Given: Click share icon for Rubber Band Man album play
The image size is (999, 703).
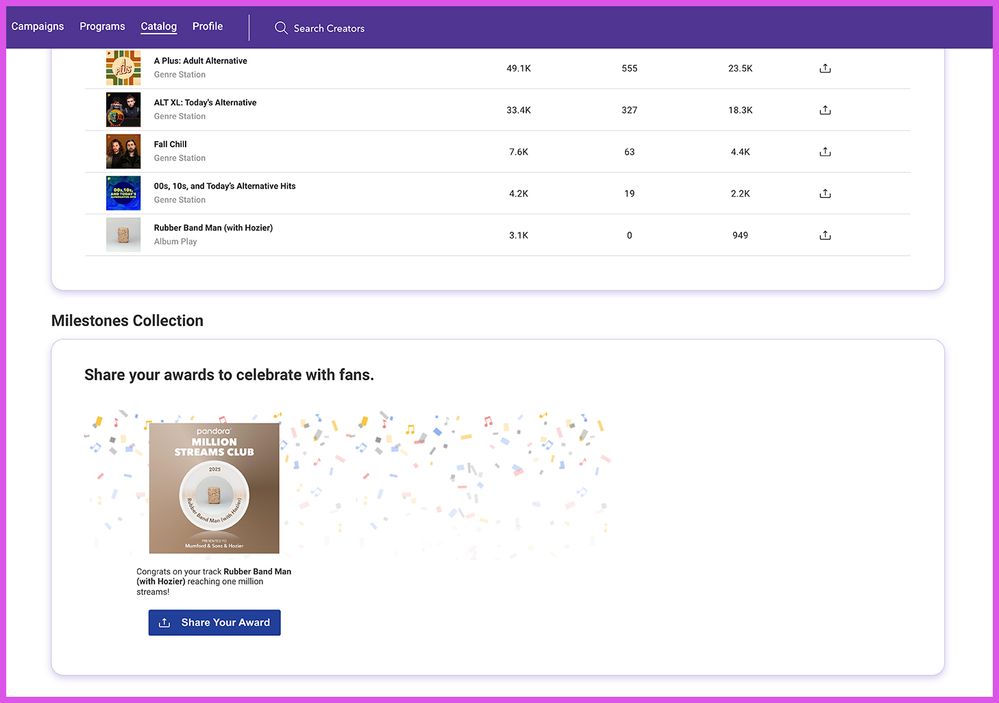Looking at the screenshot, I should point(825,235).
